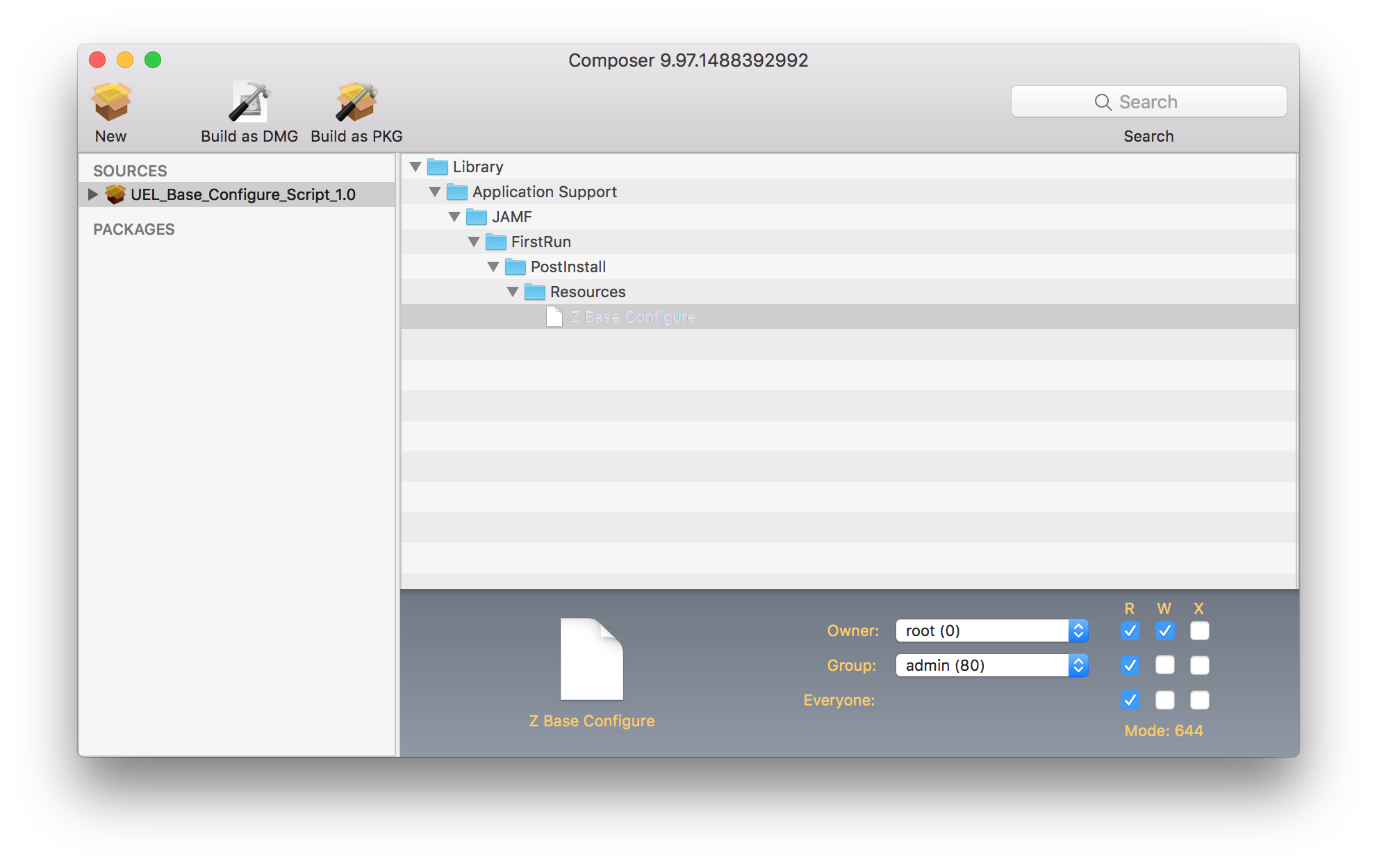Collapse the Library tree node
This screenshot has width=1377, height=868.
coord(415,167)
